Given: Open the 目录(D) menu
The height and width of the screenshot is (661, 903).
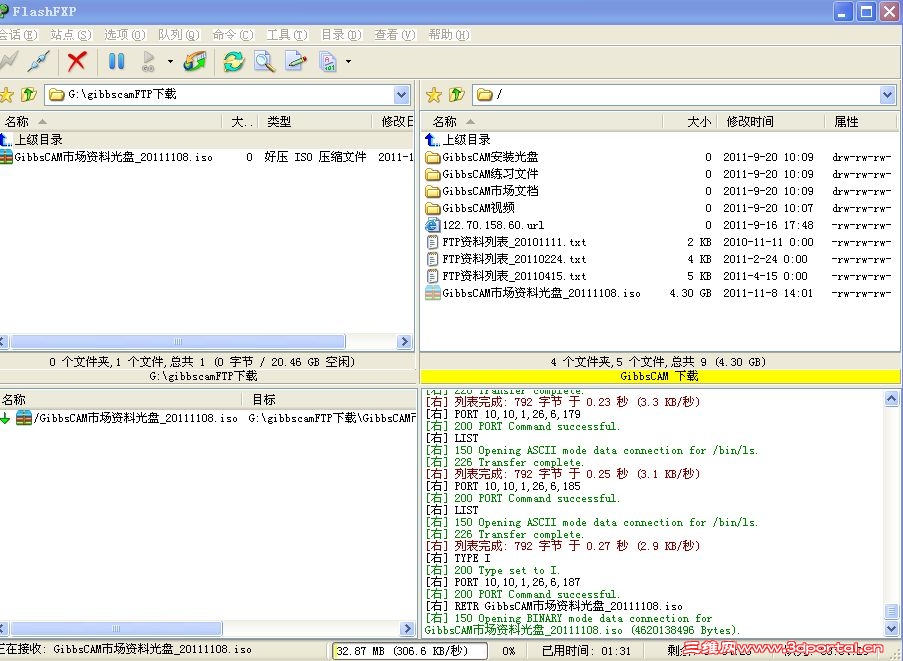Looking at the screenshot, I should tap(341, 35).
